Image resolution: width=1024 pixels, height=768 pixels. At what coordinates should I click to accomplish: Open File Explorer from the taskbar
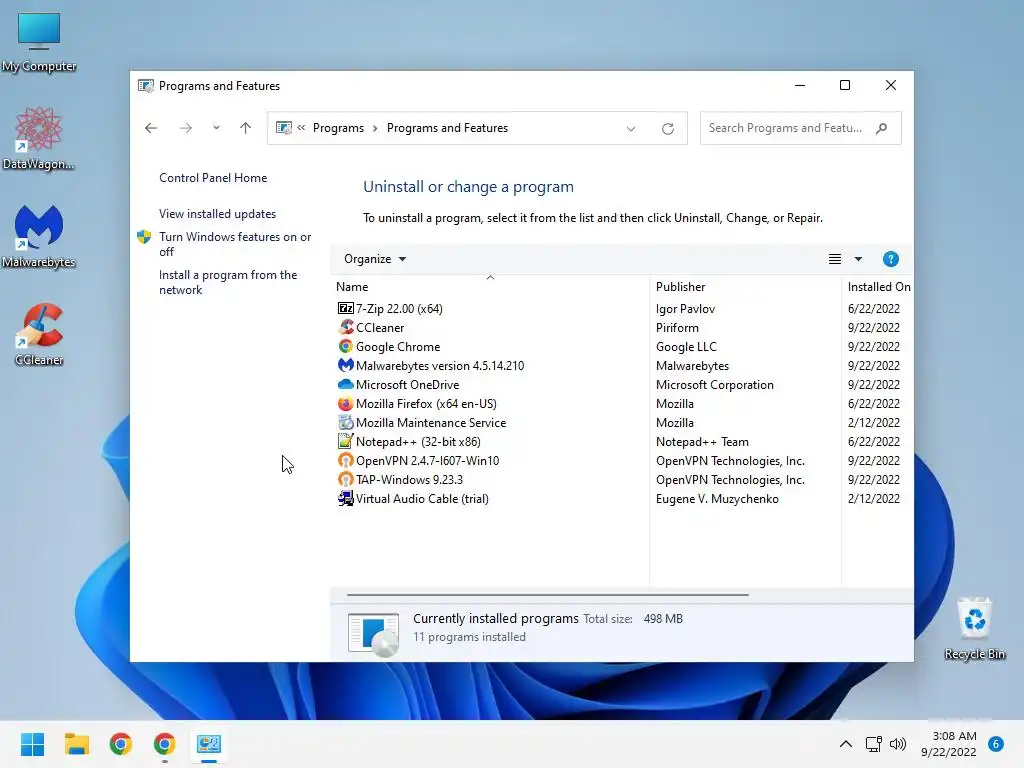click(76, 744)
